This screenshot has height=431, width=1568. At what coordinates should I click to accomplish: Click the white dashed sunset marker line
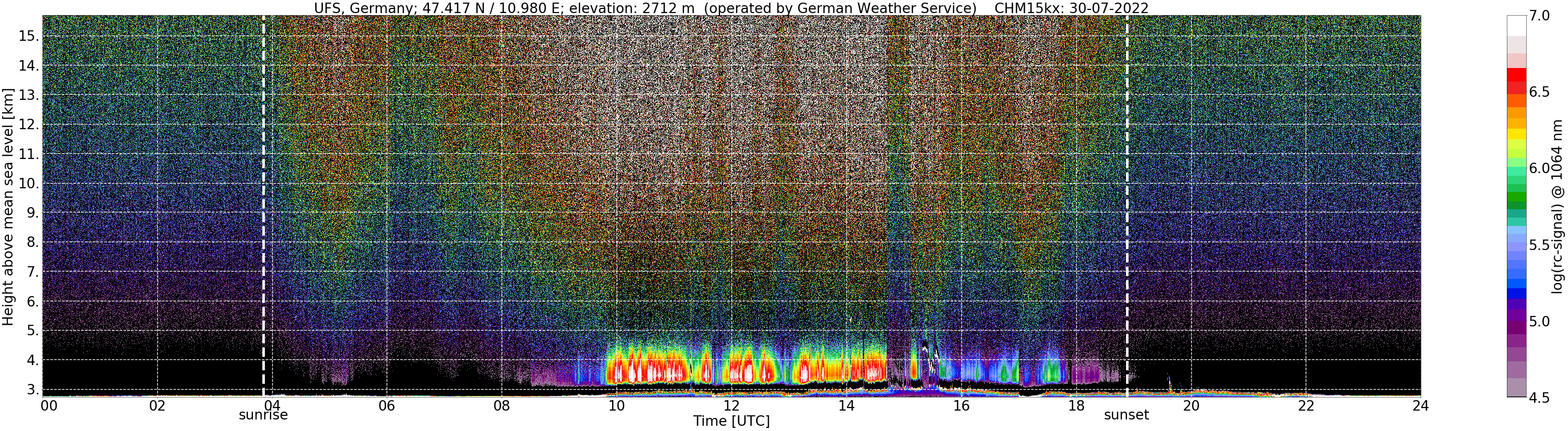1126,206
